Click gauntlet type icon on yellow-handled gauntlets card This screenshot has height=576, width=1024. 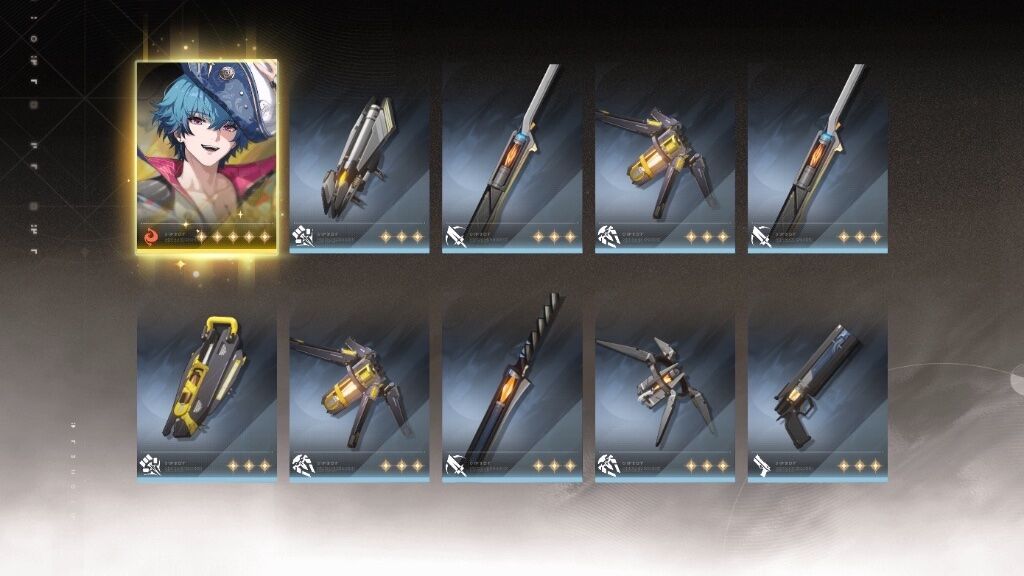150,465
